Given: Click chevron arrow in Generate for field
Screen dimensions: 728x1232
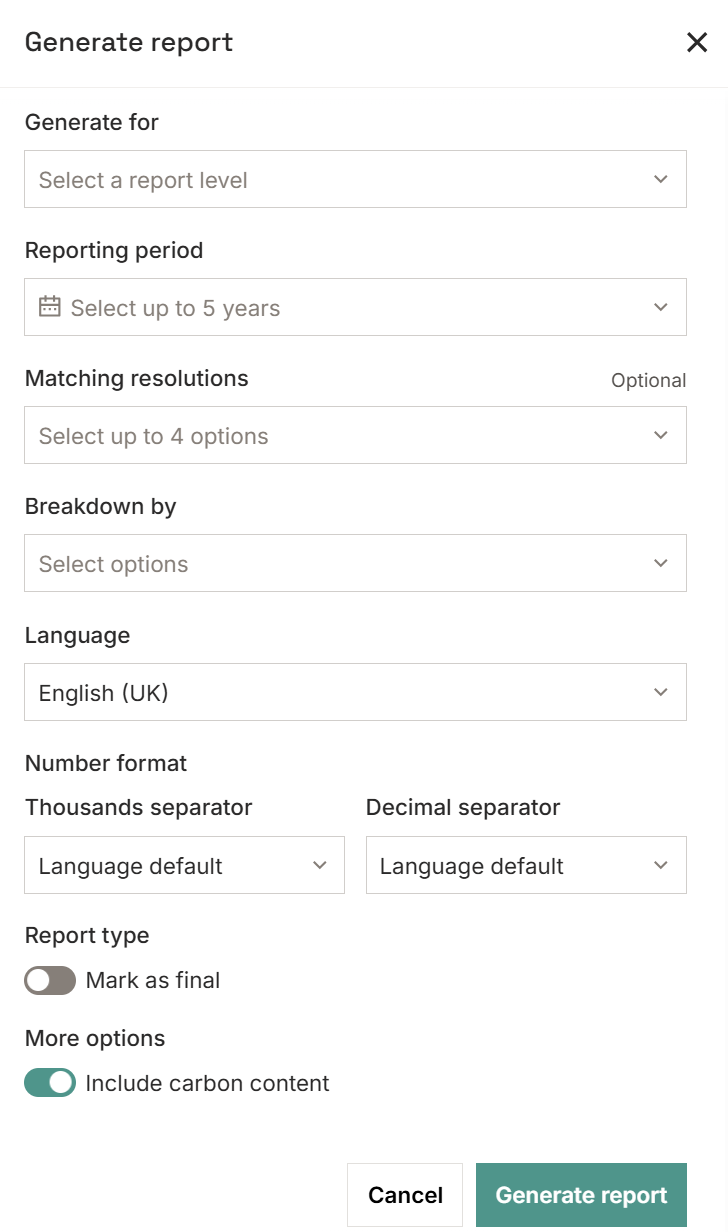Looking at the screenshot, I should 661,179.
